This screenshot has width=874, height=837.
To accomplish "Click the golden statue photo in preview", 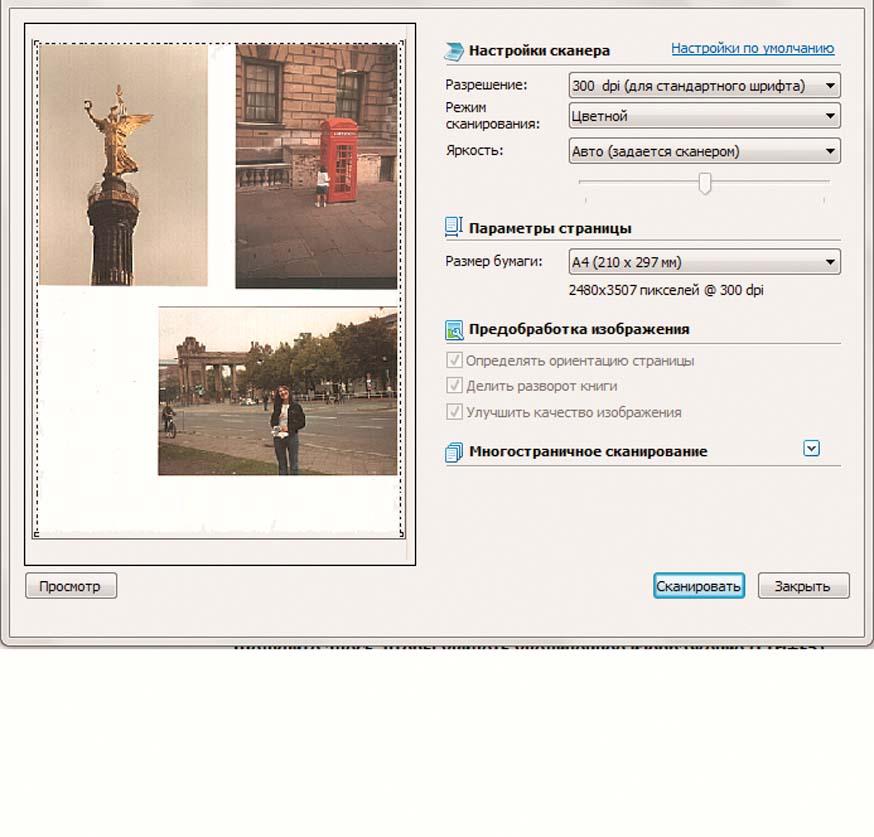I will [x=122, y=165].
